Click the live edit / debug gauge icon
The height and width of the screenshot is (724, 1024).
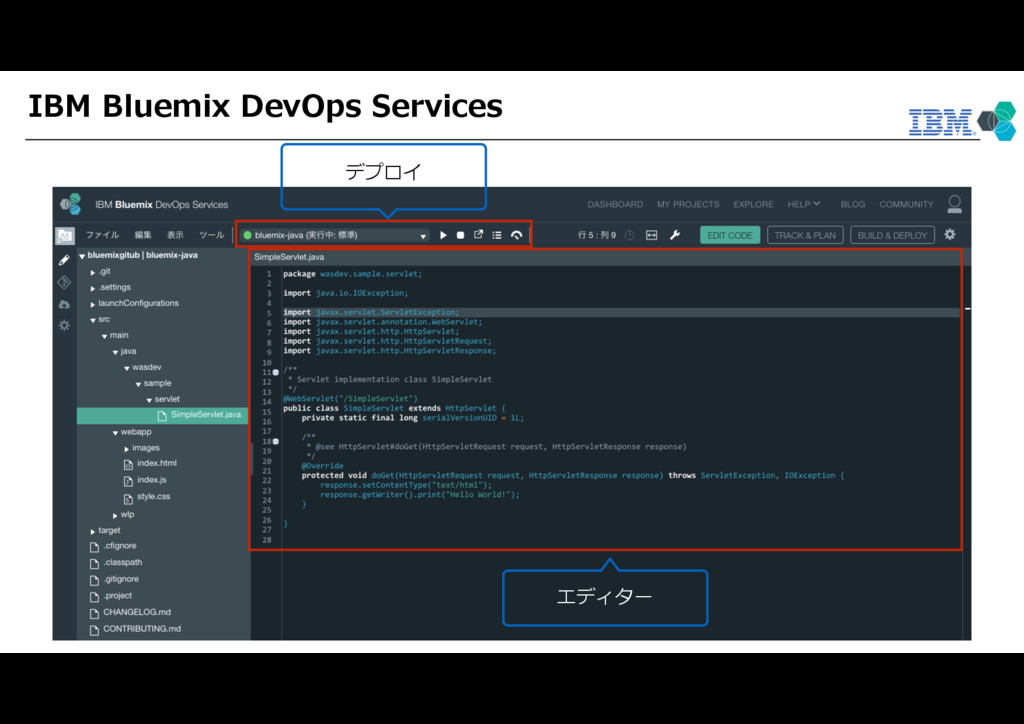click(517, 235)
